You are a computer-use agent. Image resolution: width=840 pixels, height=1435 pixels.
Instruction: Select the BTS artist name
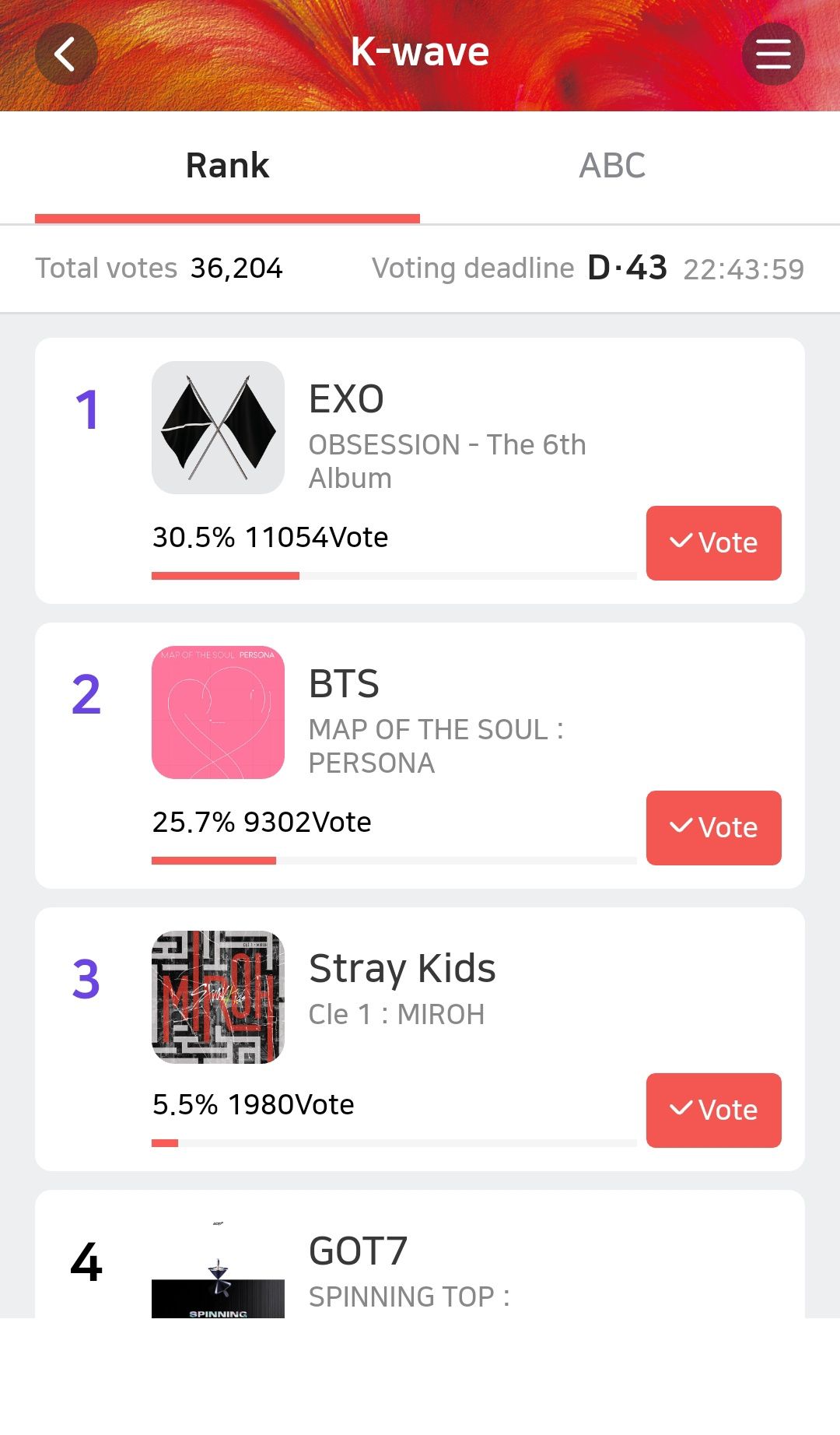click(x=344, y=684)
